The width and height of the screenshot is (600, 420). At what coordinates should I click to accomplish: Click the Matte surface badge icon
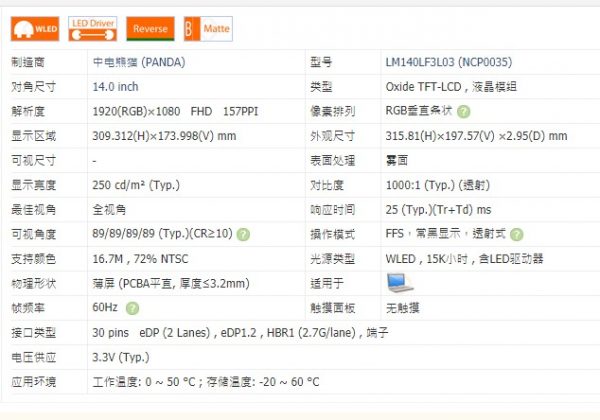pos(208,29)
